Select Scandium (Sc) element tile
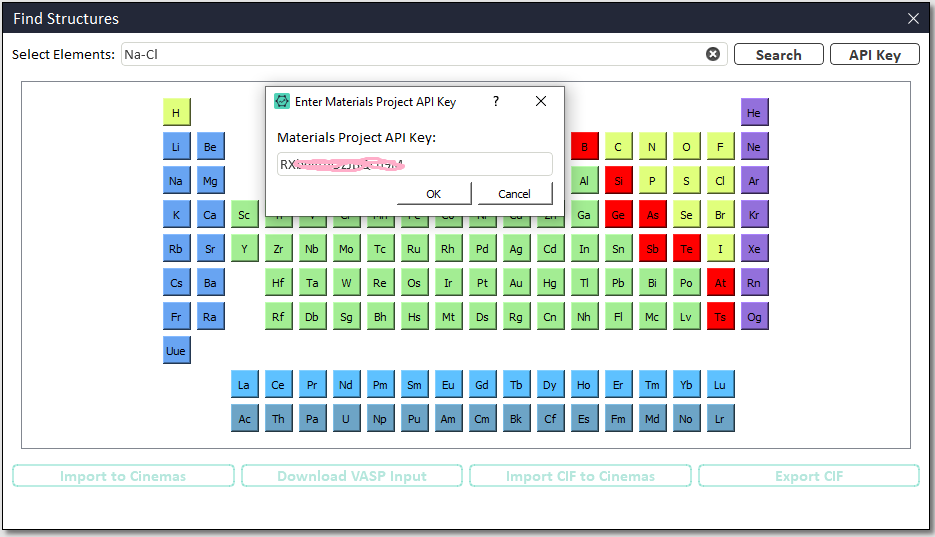Viewport: 935px width, 537px height. tap(244, 215)
